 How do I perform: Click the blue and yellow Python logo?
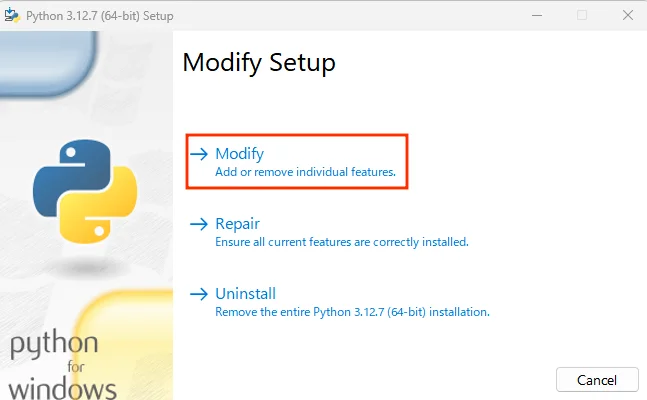[x=85, y=191]
